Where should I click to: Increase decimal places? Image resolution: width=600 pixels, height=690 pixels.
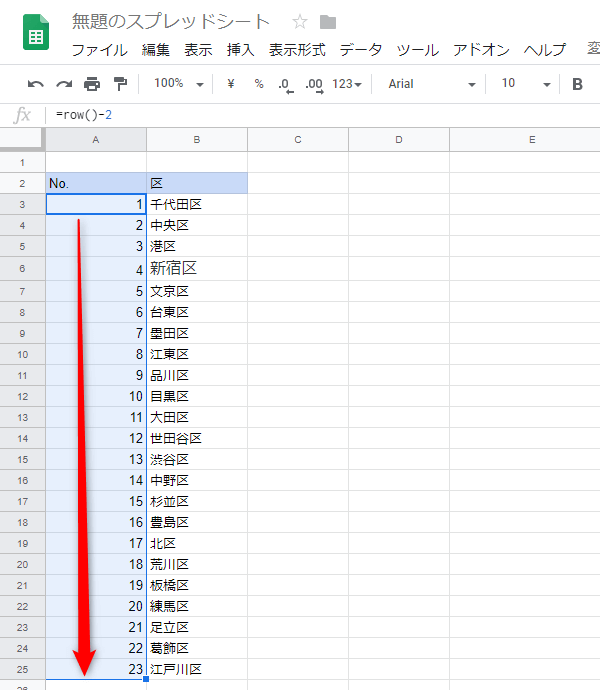point(314,85)
